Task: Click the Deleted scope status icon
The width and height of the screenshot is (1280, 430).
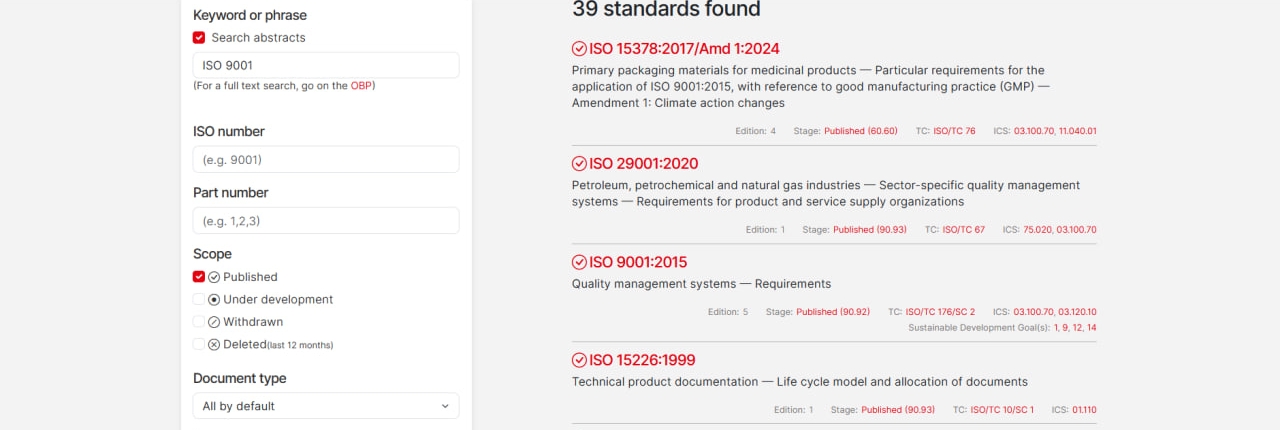Action: [214, 345]
